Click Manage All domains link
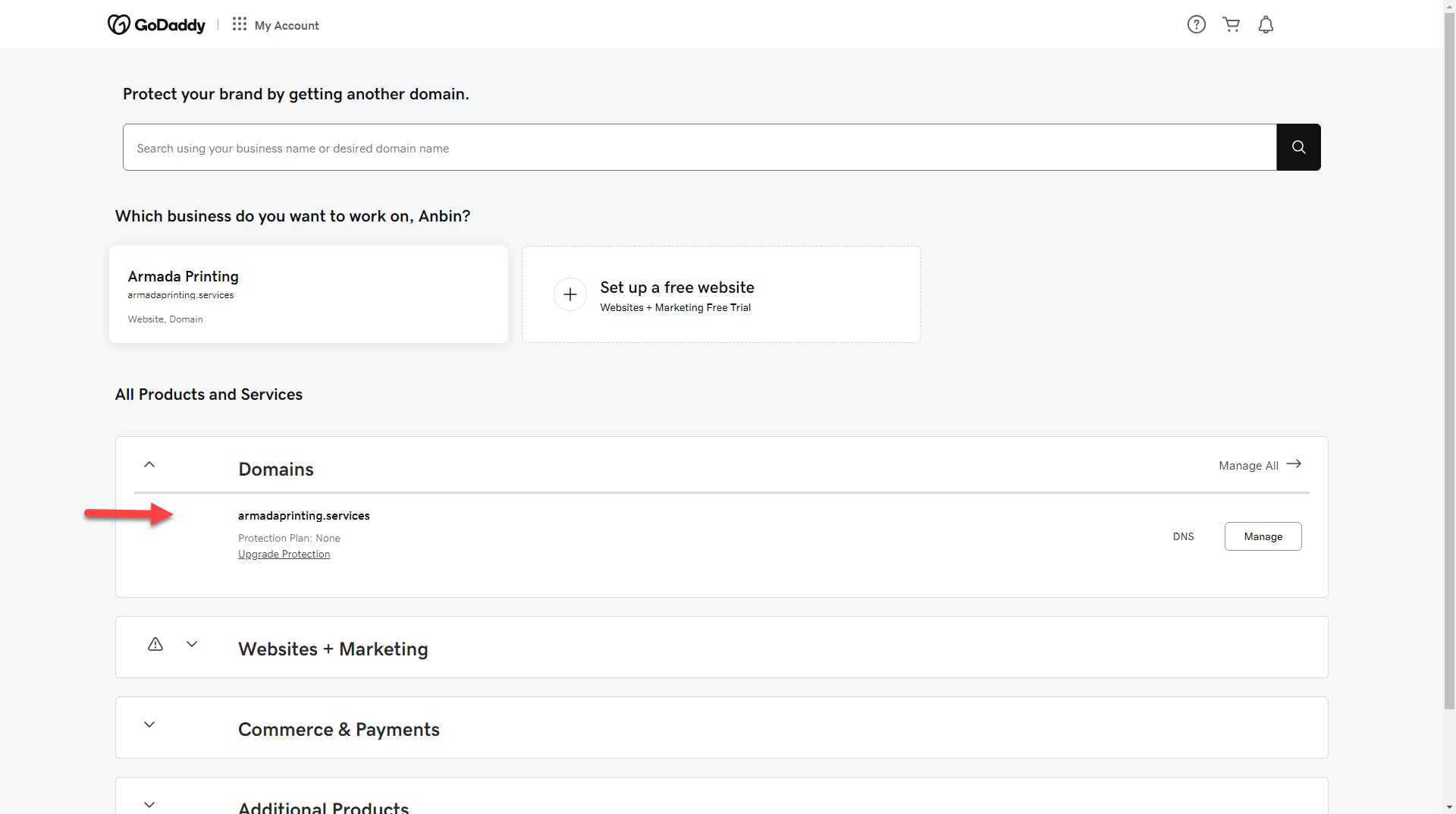Screen dimensions: 1456x814 pyautogui.click(x=1248, y=466)
